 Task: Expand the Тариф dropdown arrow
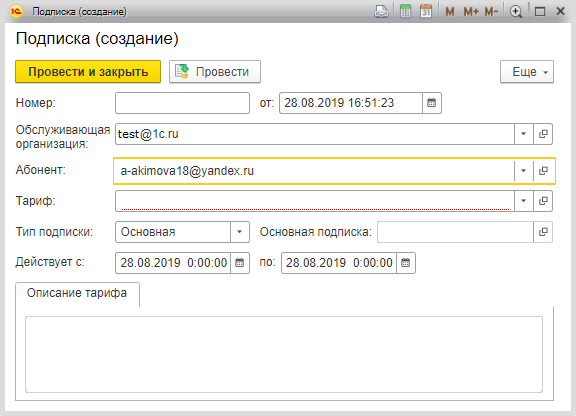point(524,201)
